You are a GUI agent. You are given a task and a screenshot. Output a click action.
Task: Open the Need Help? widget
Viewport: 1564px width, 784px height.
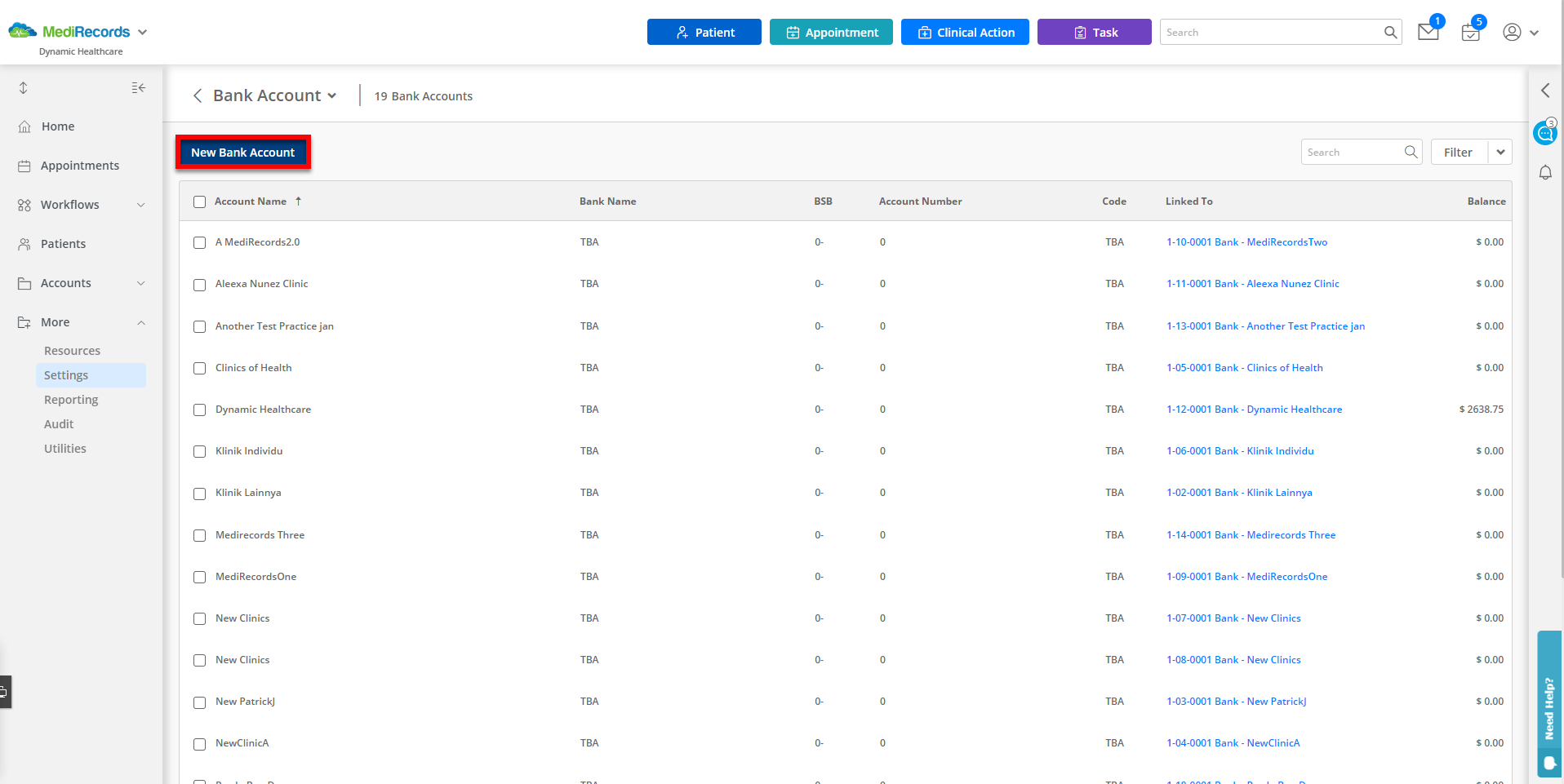1549,705
